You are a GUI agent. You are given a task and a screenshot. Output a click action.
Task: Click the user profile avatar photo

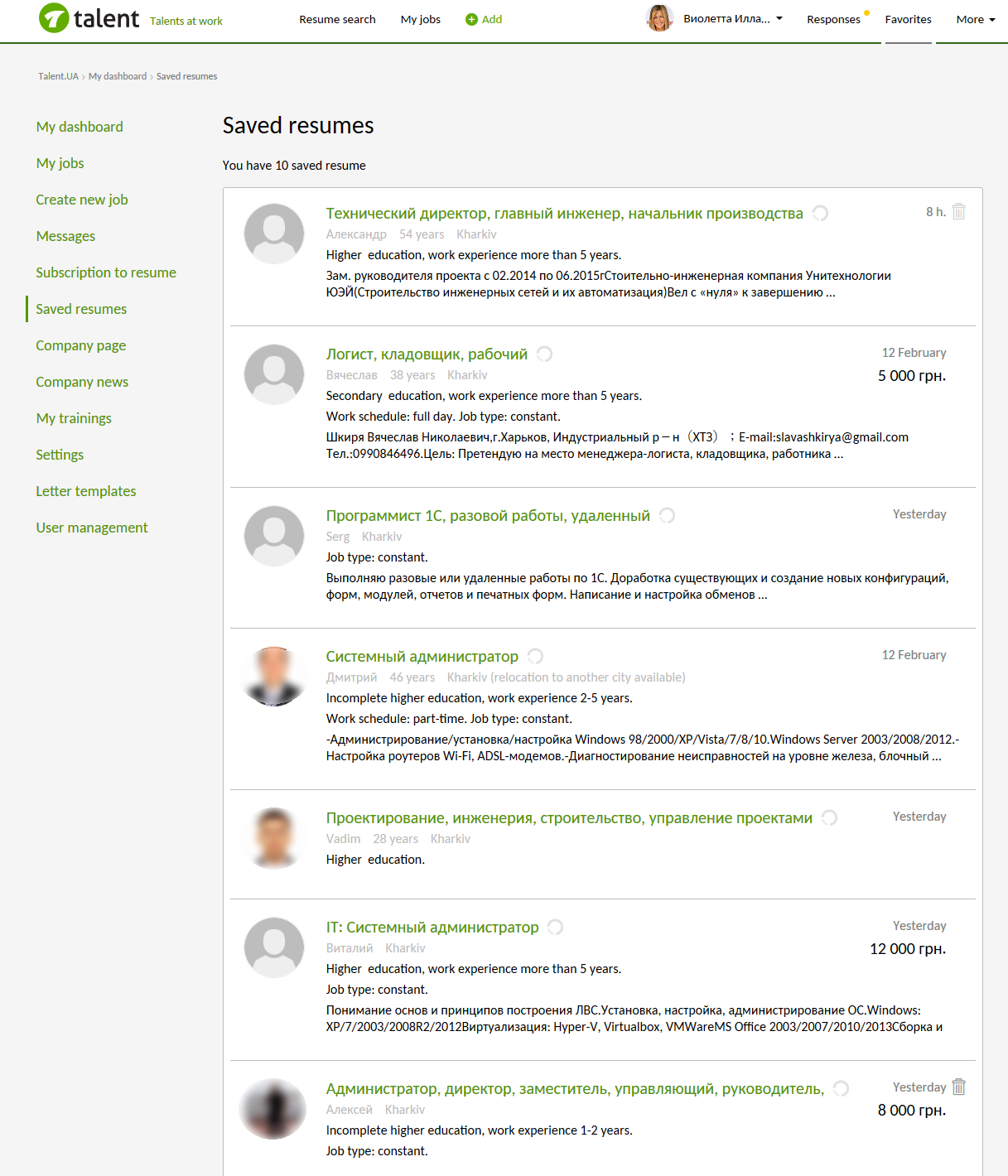(659, 18)
